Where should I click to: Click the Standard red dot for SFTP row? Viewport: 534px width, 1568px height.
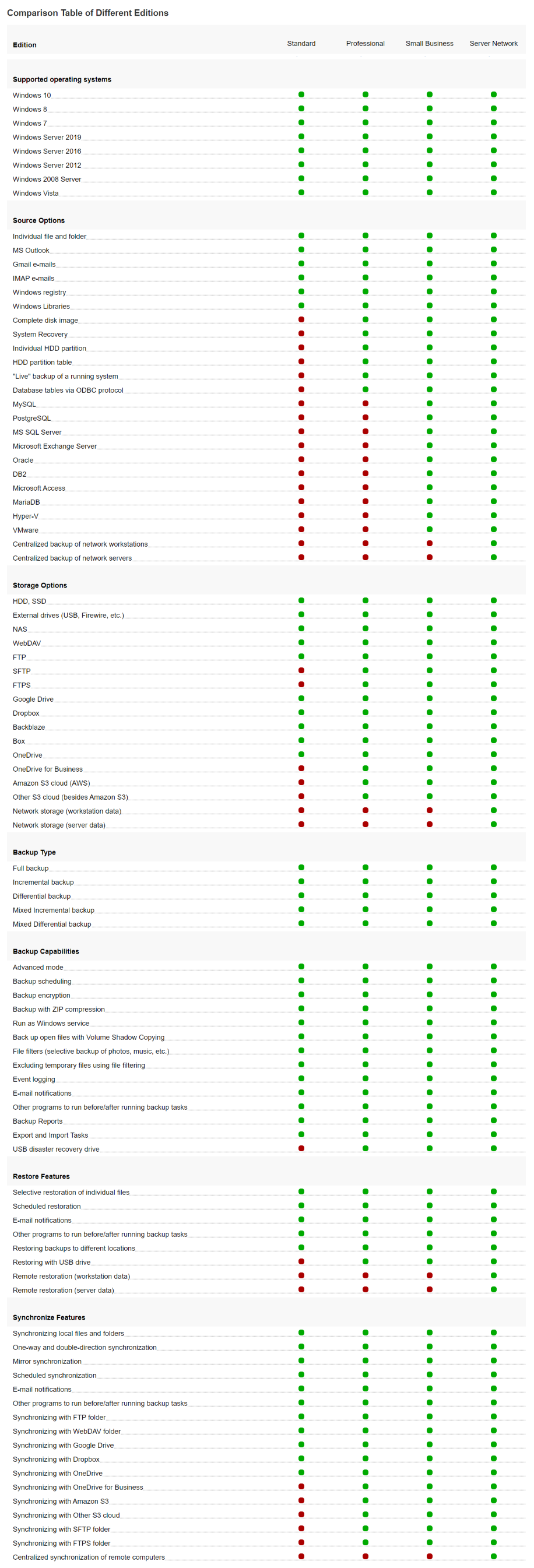[x=301, y=671]
